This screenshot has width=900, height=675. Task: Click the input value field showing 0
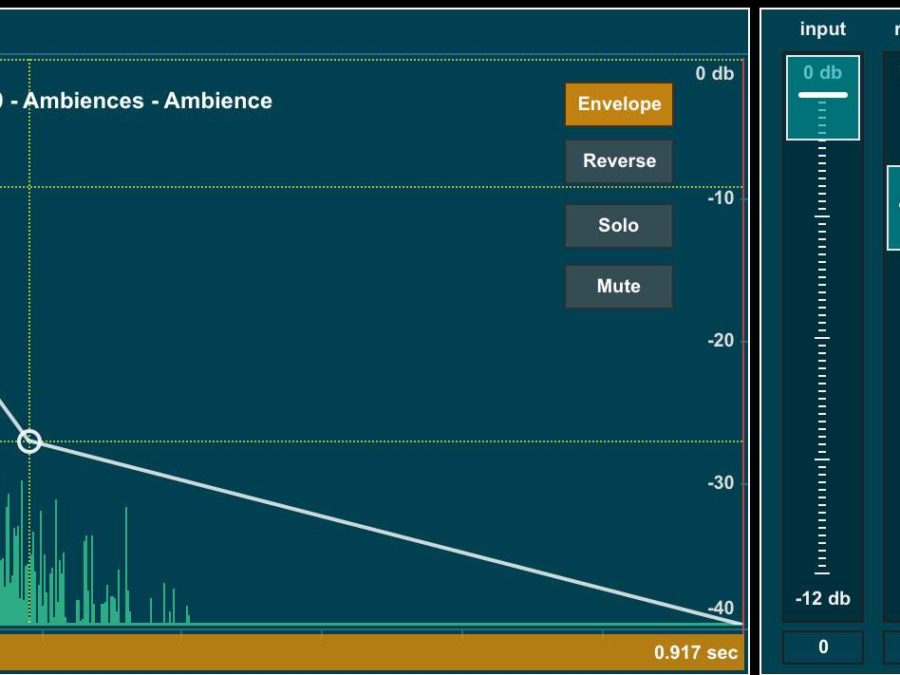pos(822,647)
